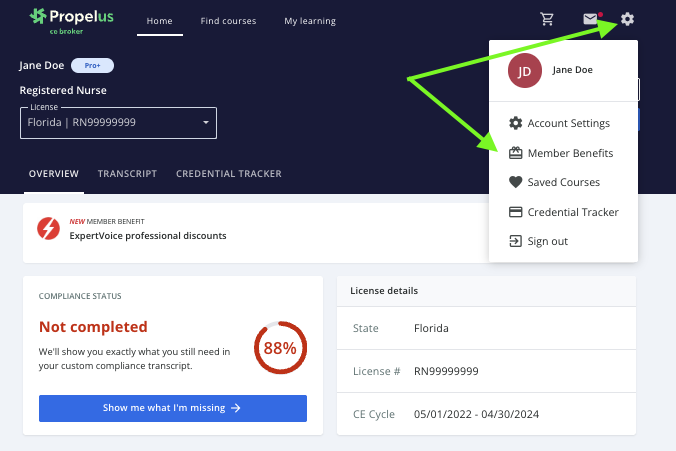Screen dimensions: 676x451
Task: Open Saved Courses menu entry
Action: (x=562, y=182)
